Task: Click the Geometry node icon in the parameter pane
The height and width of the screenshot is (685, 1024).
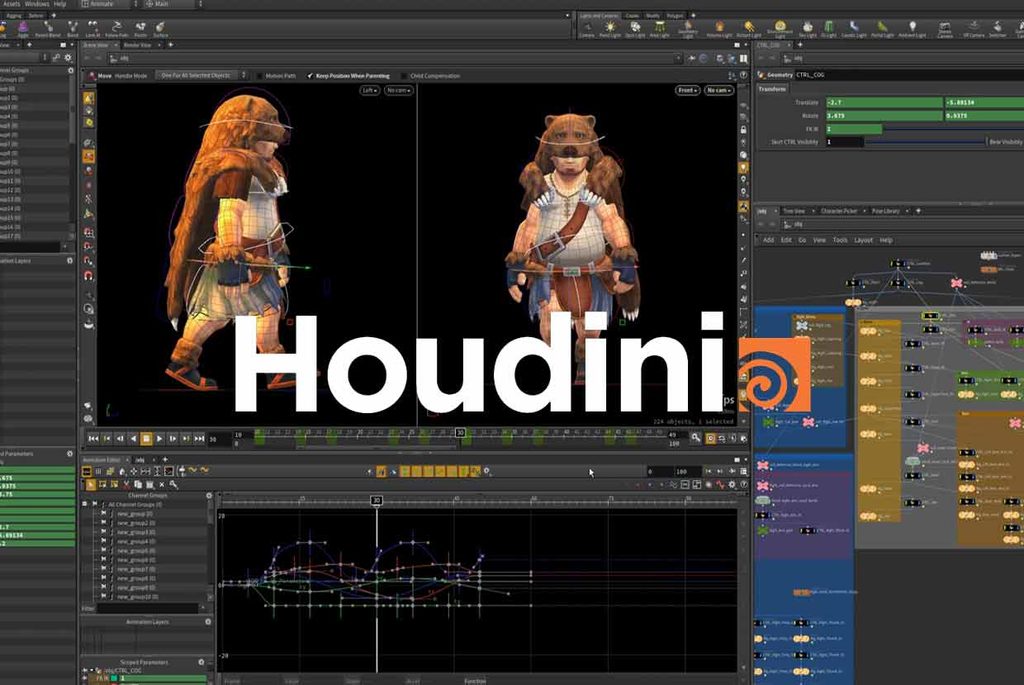Action: [x=761, y=75]
